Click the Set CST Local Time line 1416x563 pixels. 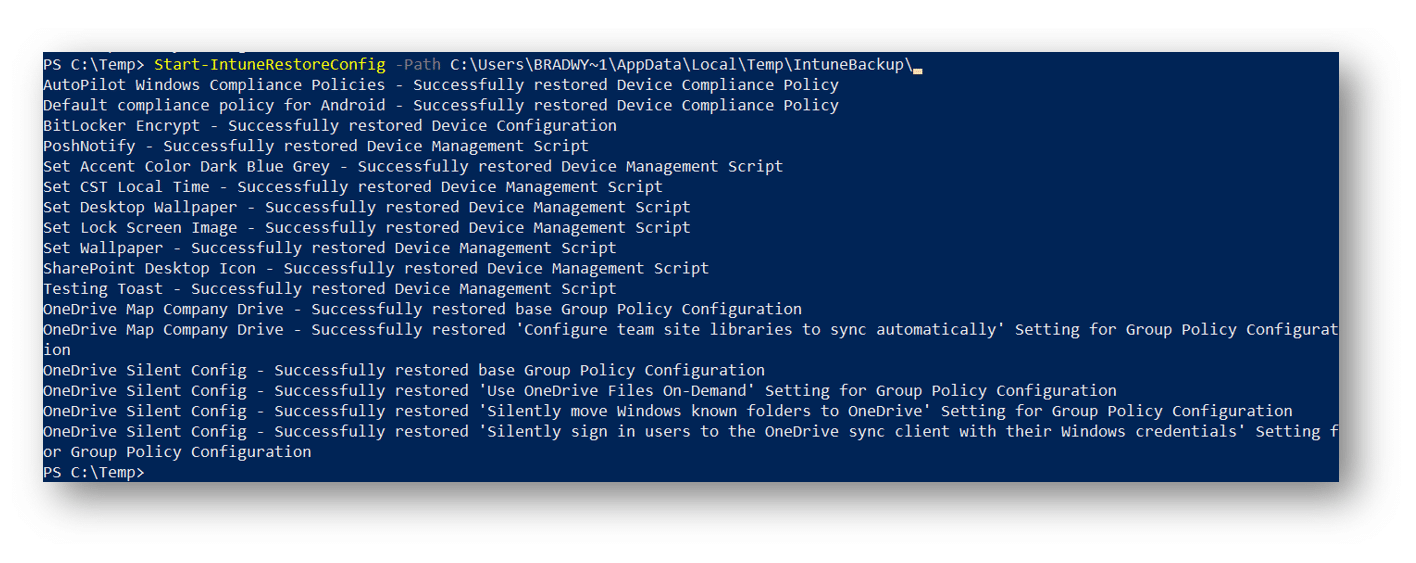point(353,187)
